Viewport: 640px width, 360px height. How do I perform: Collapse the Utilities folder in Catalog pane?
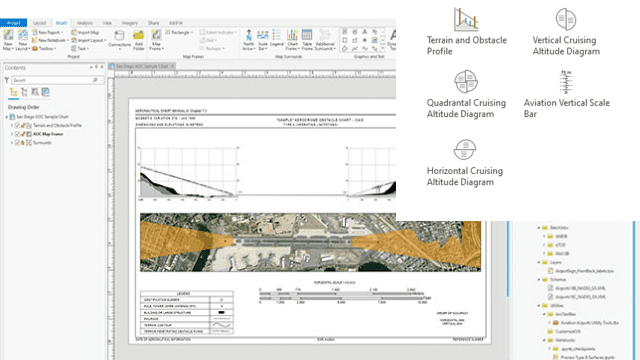point(539,306)
